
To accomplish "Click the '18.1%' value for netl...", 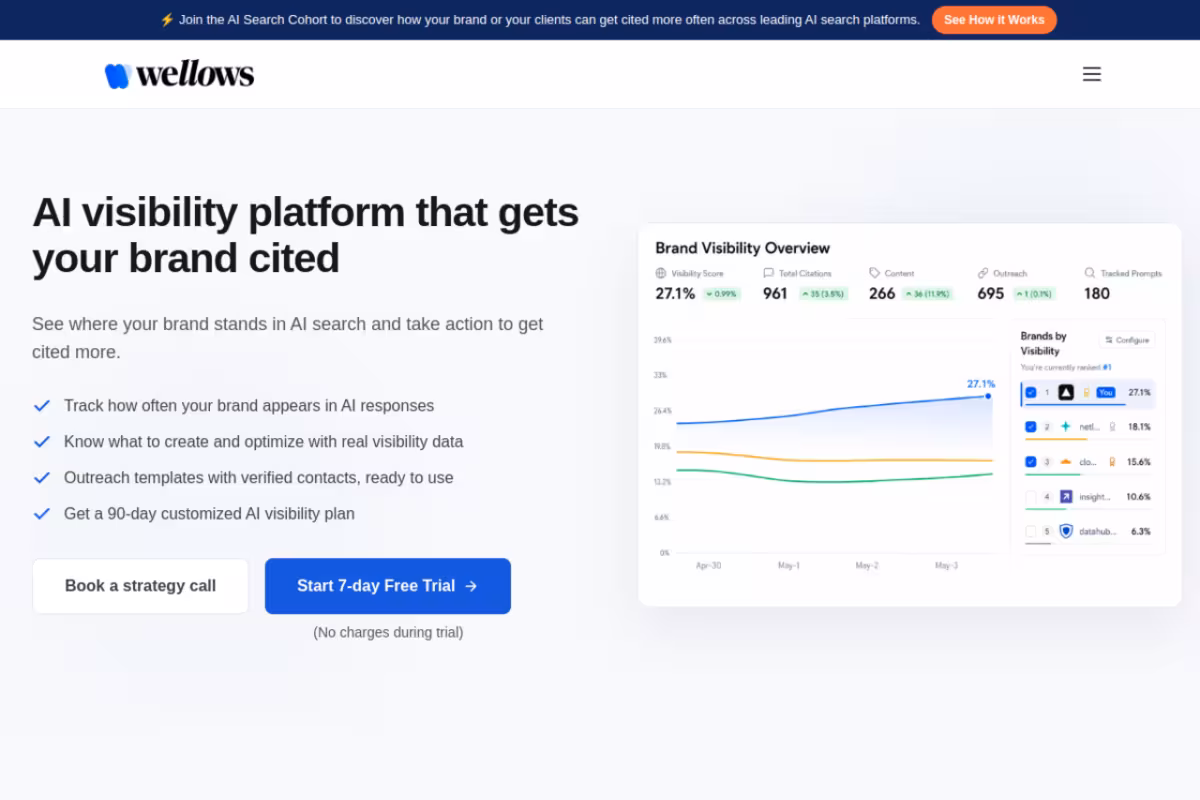I will coord(1139,426).
